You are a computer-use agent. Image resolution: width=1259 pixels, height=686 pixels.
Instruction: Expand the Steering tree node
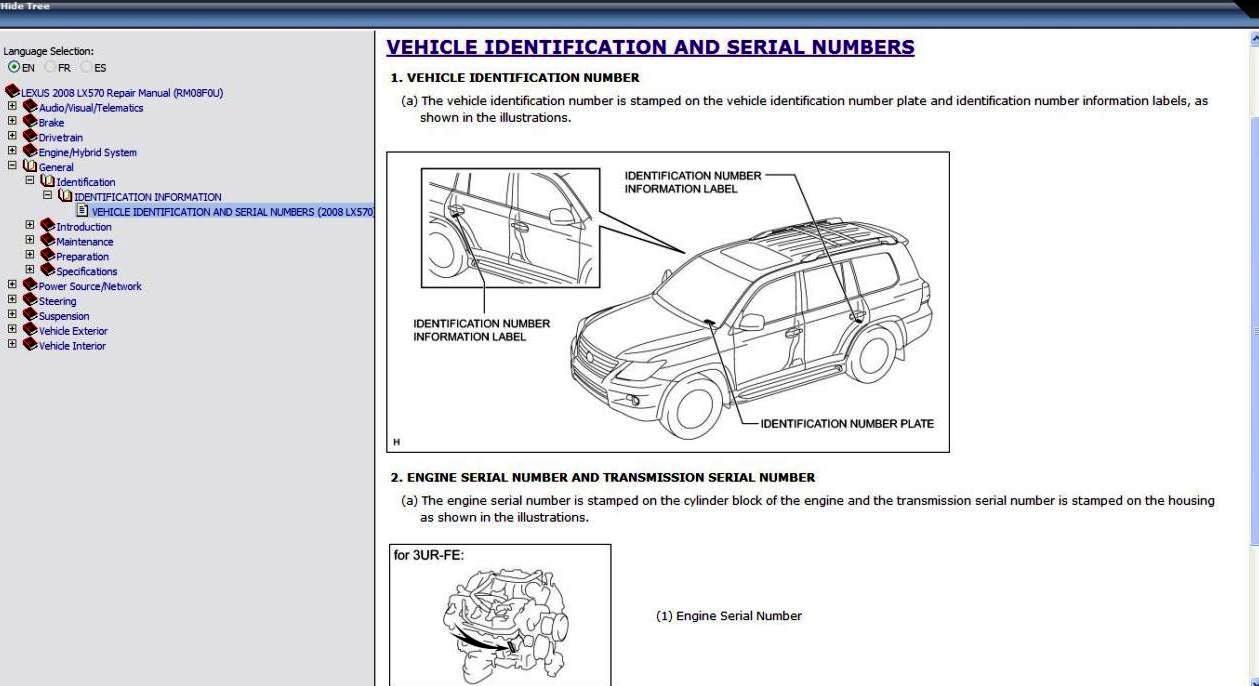[12, 300]
